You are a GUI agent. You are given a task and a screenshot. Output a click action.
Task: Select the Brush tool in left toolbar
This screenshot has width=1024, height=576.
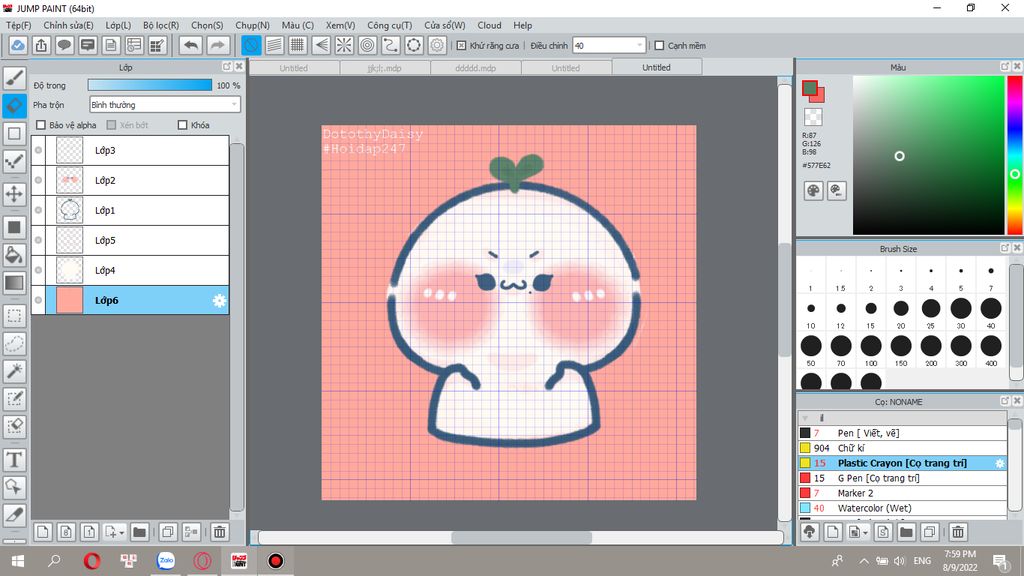[x=14, y=78]
